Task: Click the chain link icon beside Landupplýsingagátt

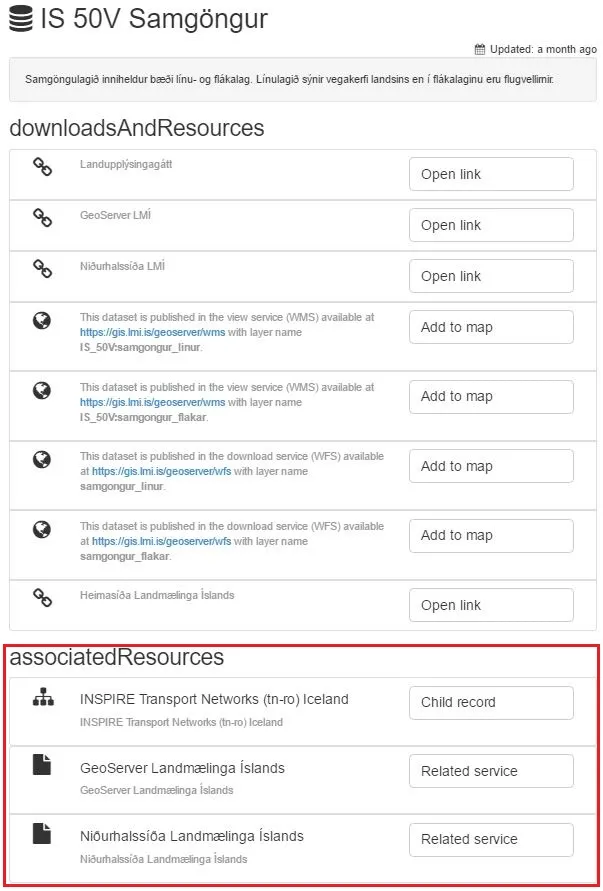Action: click(x=42, y=167)
